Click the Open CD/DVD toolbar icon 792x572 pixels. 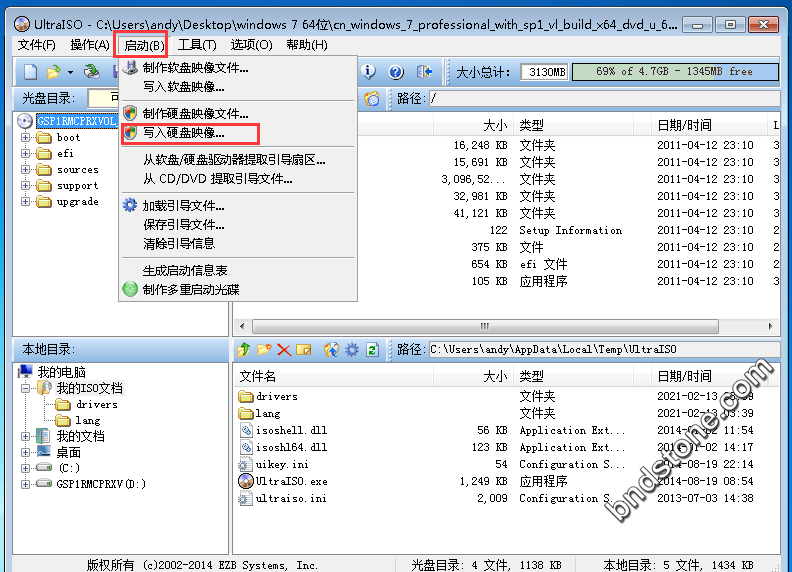click(x=91, y=72)
